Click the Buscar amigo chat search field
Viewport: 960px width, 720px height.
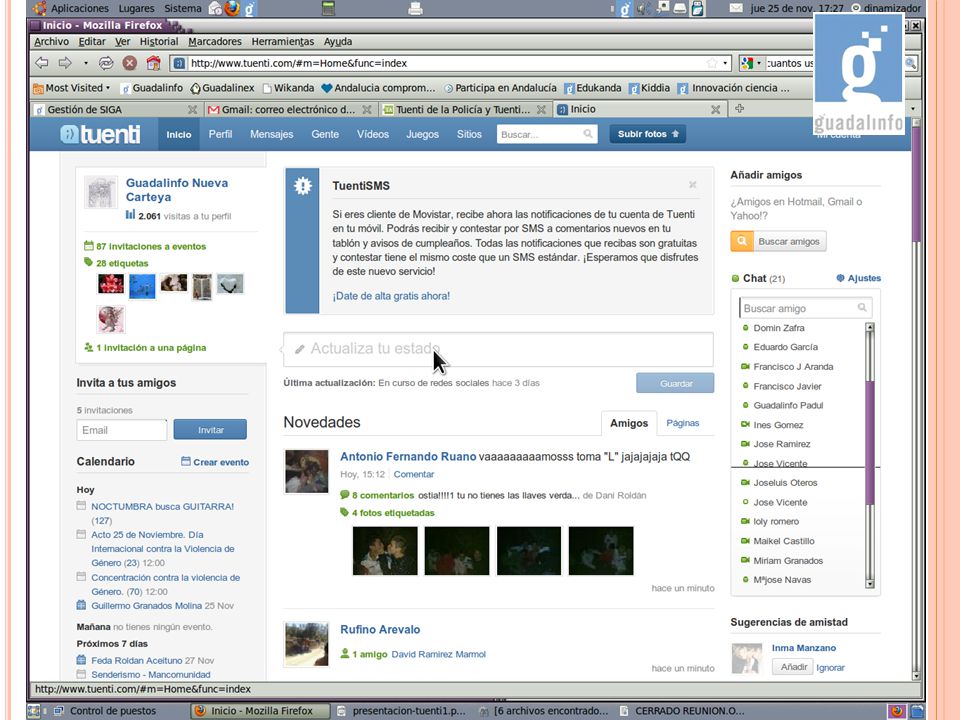[x=804, y=308]
